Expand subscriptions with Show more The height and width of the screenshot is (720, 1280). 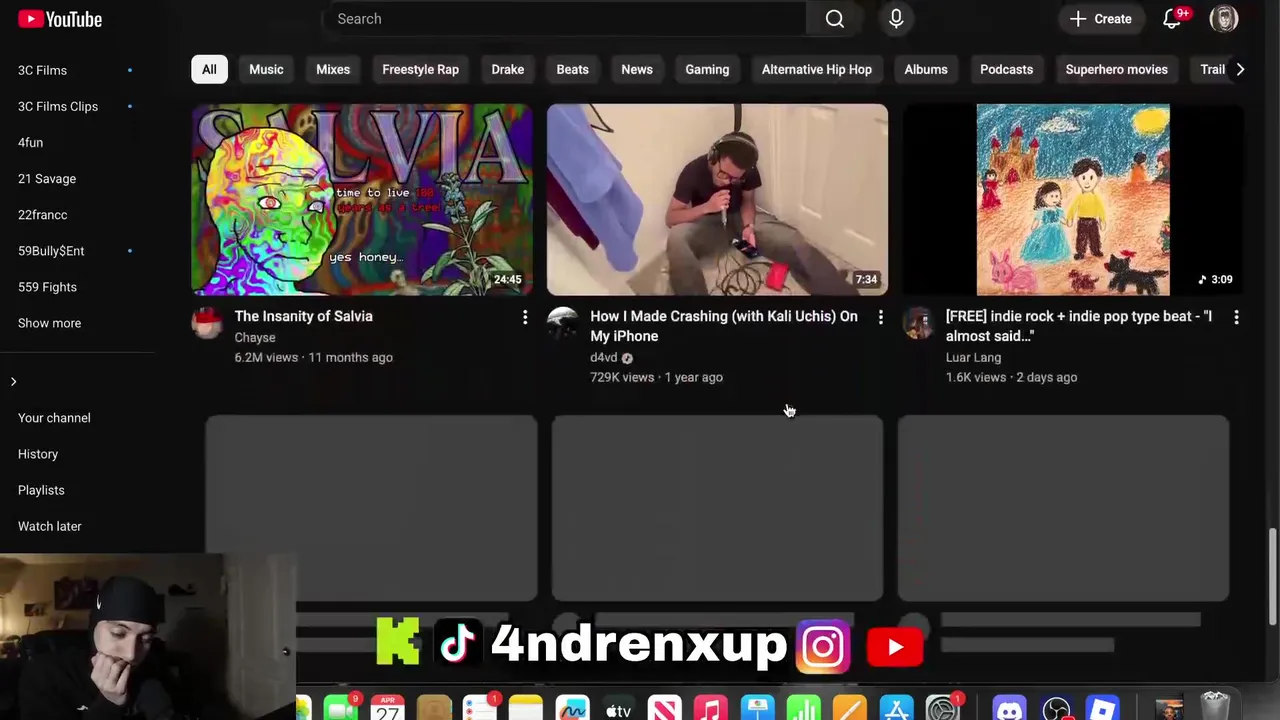click(x=49, y=323)
